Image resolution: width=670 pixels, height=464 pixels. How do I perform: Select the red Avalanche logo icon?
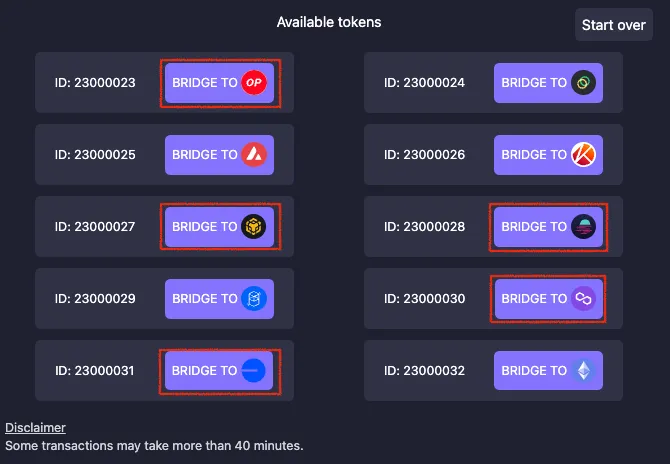[x=254, y=155]
